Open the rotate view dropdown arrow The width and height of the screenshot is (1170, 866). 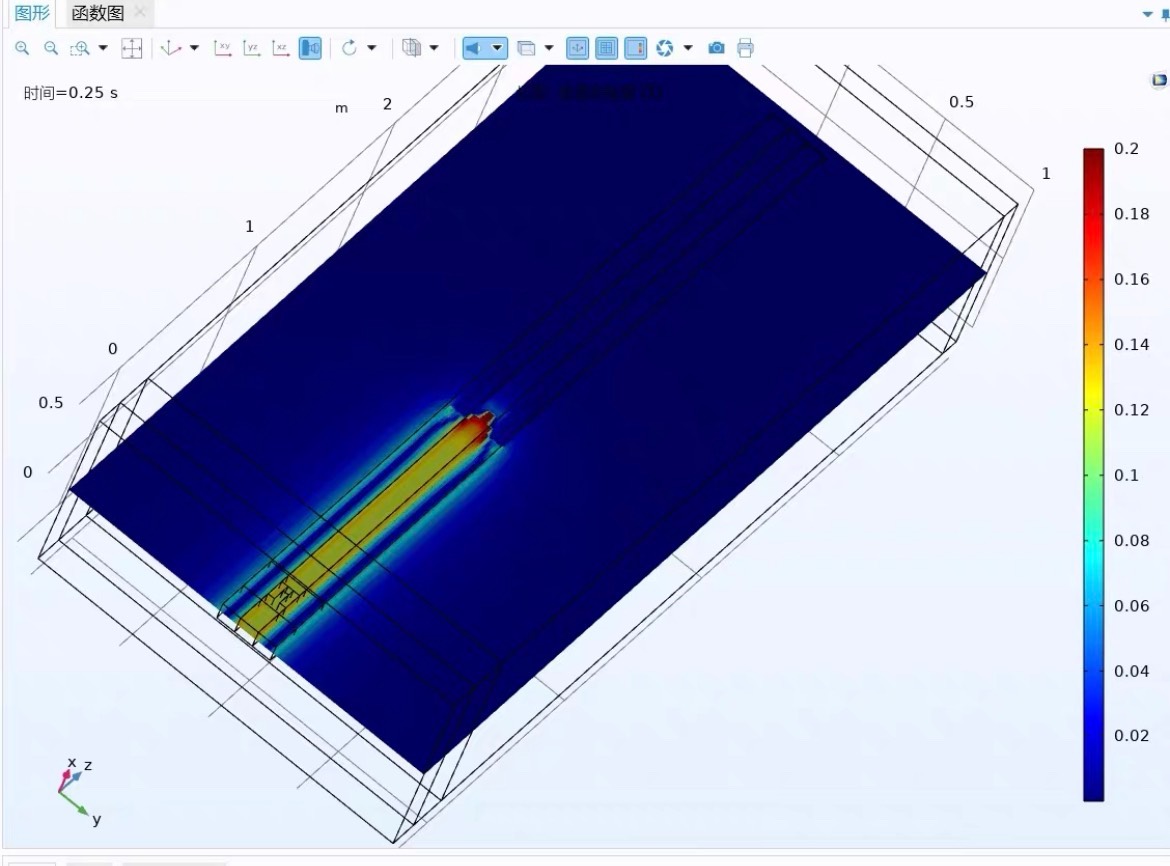pos(372,48)
